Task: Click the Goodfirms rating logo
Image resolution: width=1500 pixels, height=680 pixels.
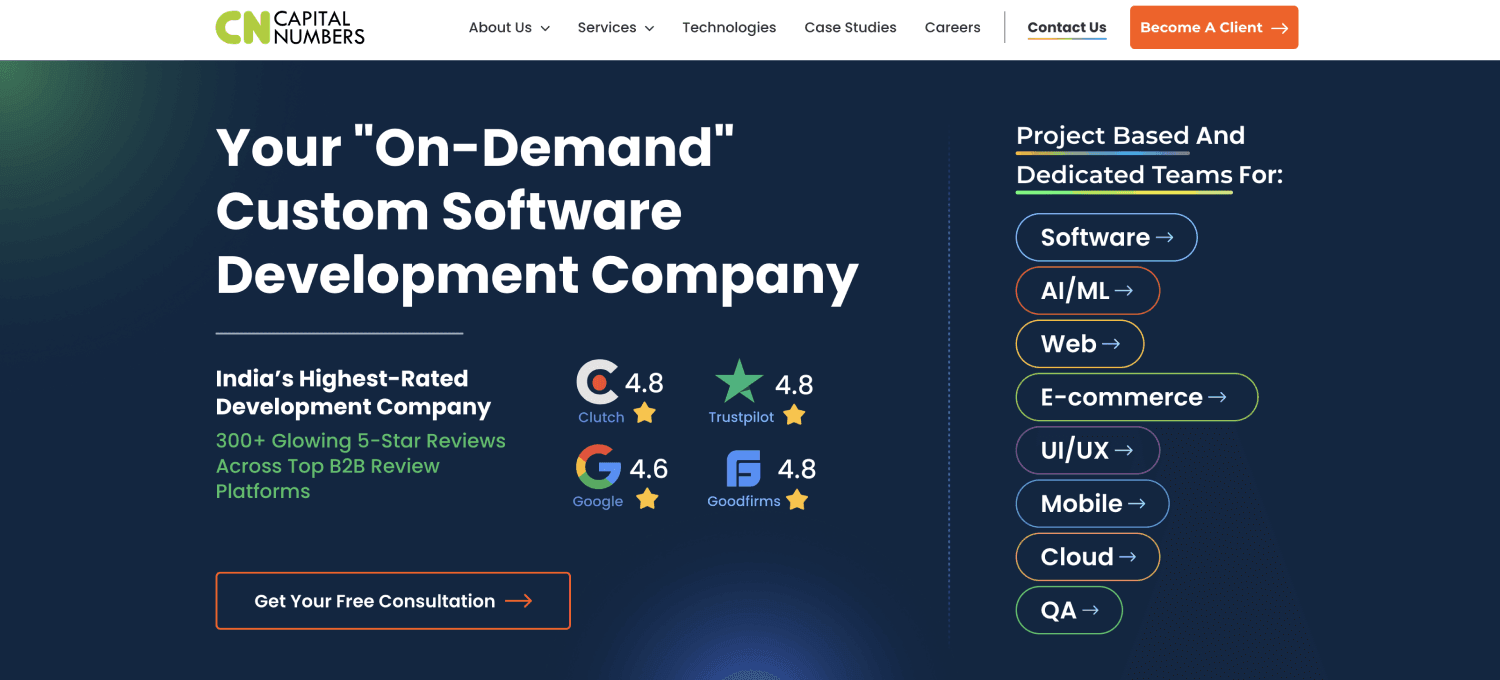Action: point(743,468)
